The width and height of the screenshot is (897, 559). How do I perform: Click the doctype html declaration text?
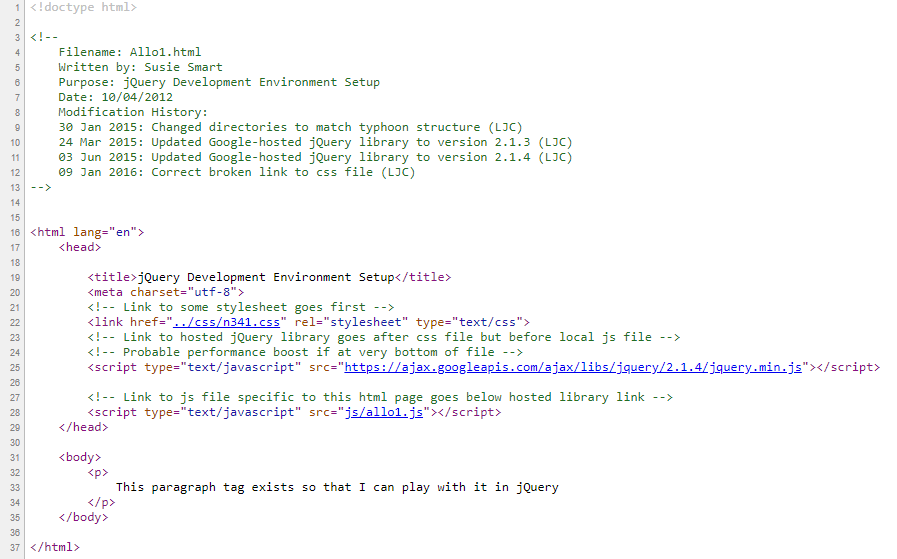coord(84,7)
